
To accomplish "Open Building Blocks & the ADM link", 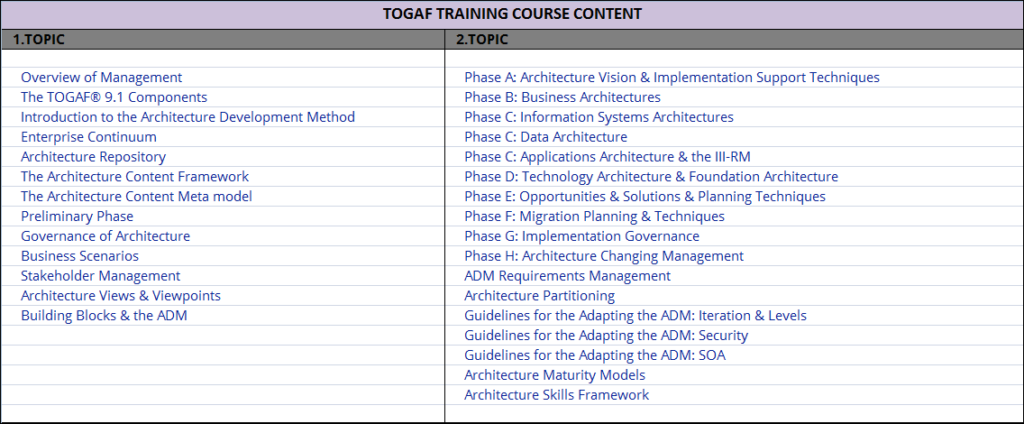I will pyautogui.click(x=104, y=316).
